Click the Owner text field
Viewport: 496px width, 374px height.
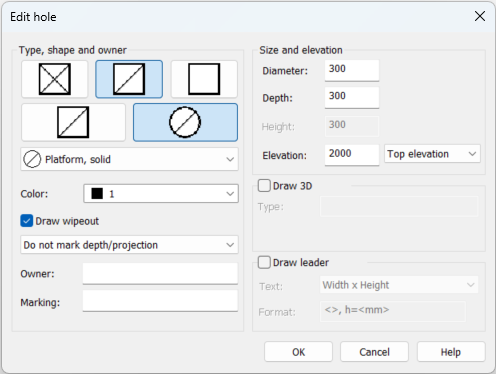pos(160,274)
